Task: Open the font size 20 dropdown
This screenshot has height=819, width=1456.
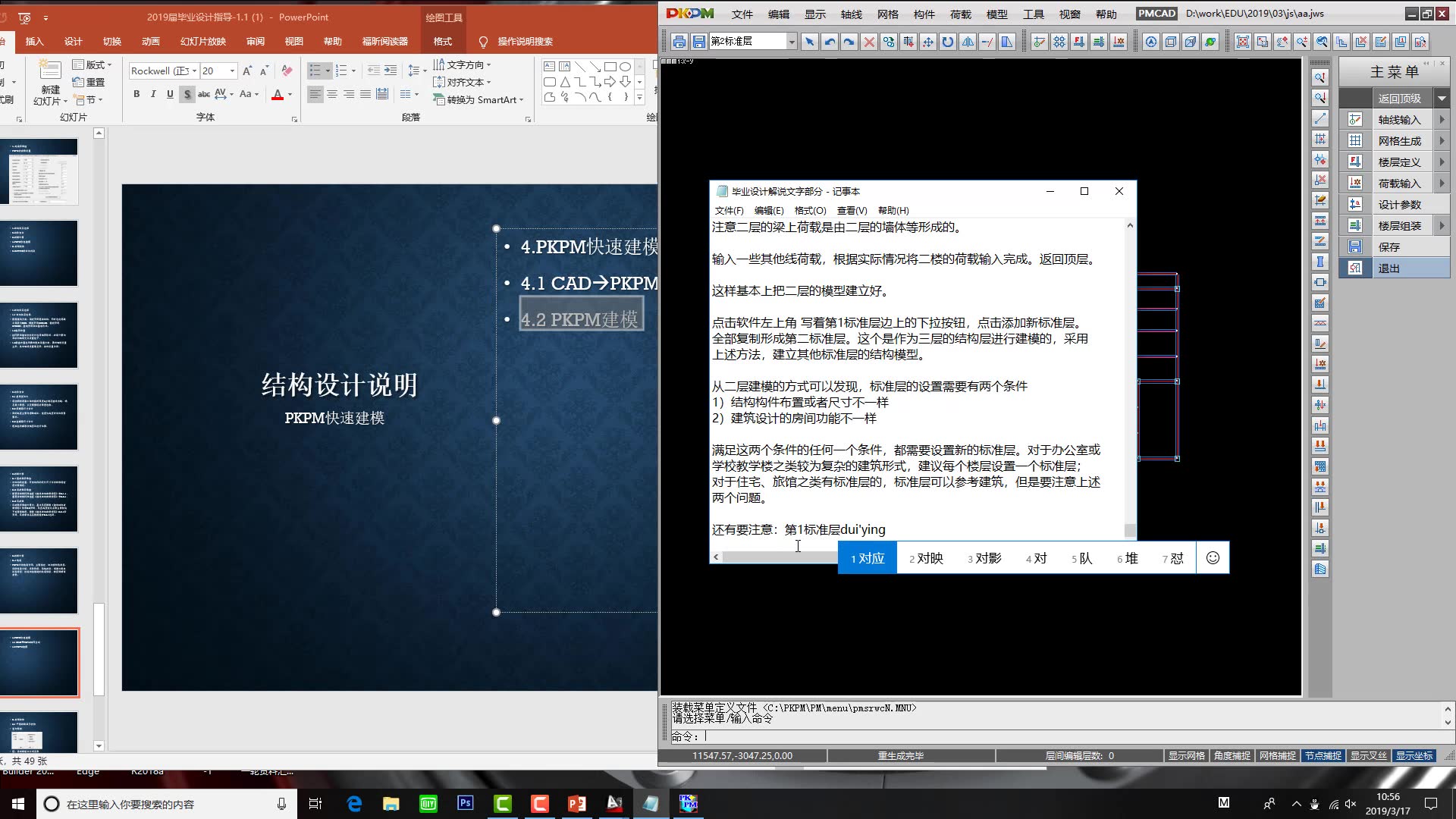Action: coord(232,71)
